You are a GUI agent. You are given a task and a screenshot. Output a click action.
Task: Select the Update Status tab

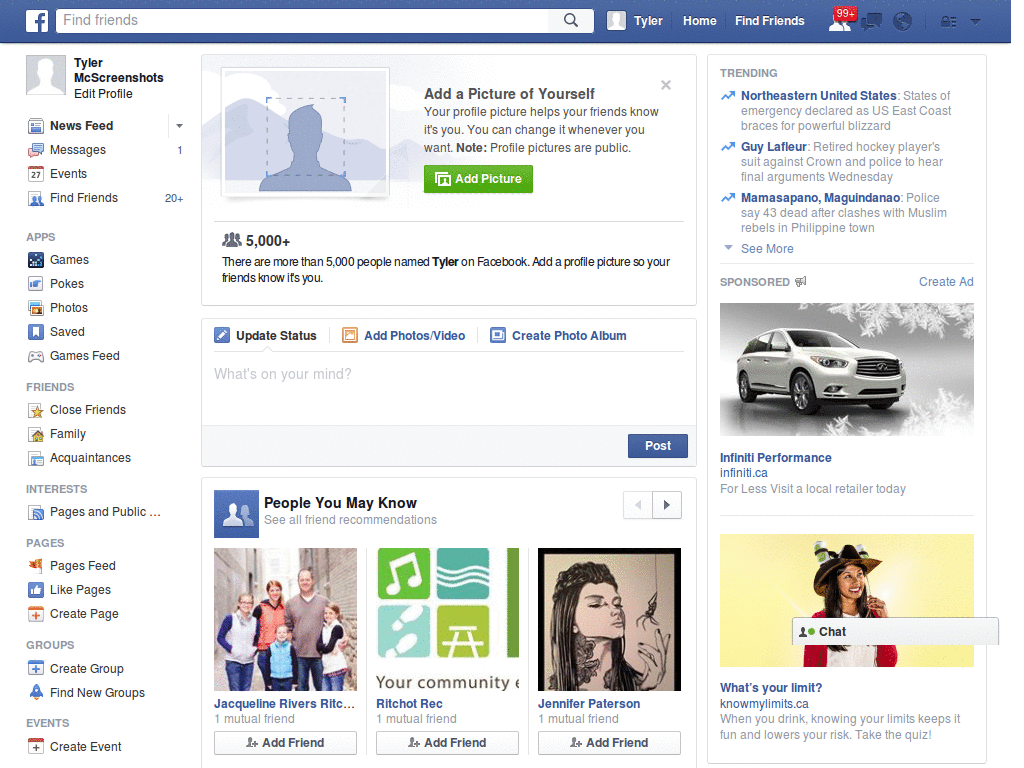pos(266,336)
